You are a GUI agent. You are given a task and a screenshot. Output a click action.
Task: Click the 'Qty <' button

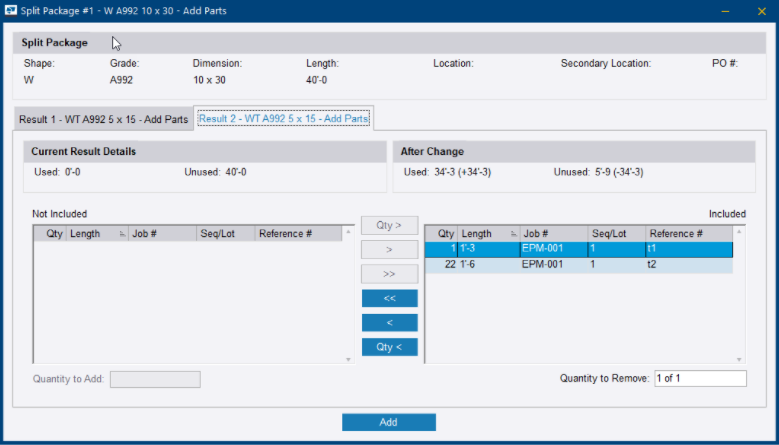click(x=389, y=347)
